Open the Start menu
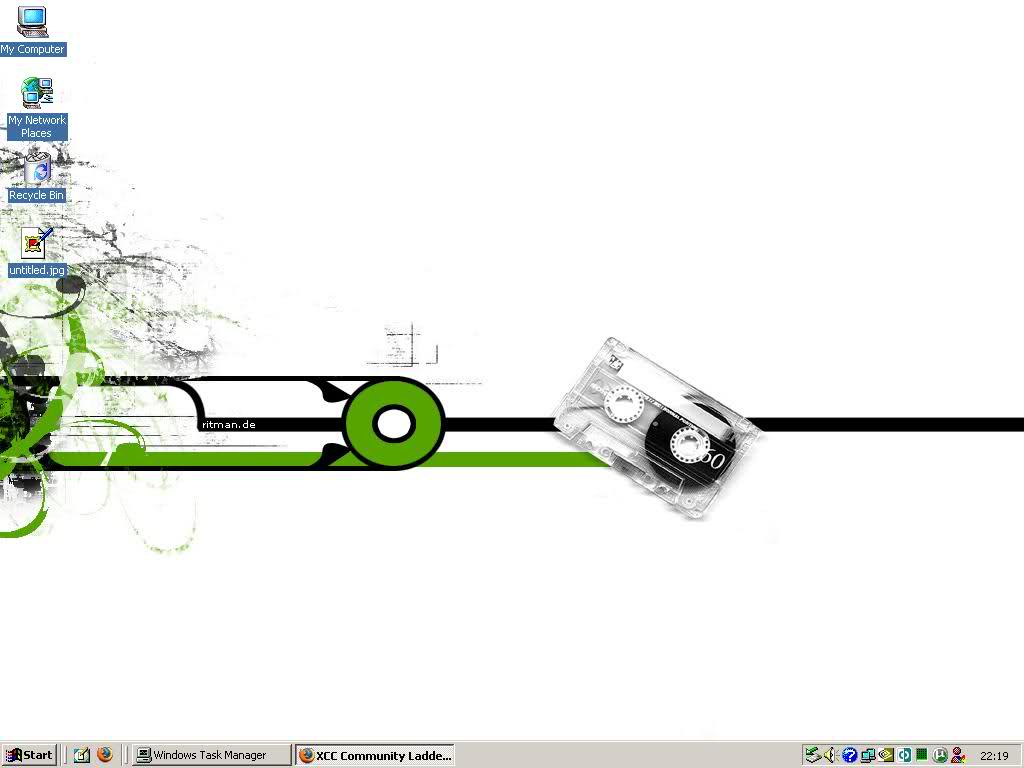 29,755
